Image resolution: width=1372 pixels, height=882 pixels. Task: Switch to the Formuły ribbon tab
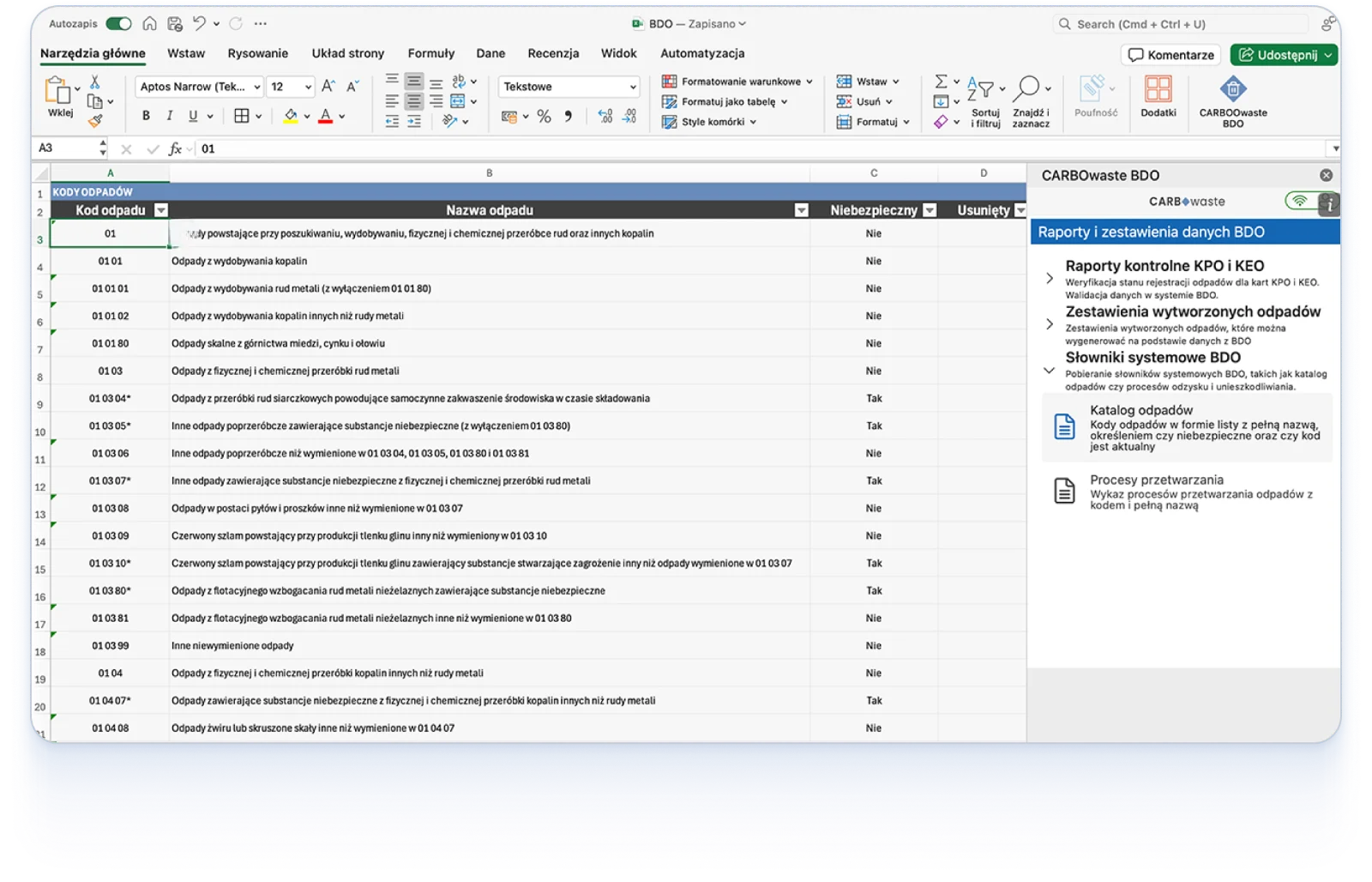pyautogui.click(x=430, y=53)
